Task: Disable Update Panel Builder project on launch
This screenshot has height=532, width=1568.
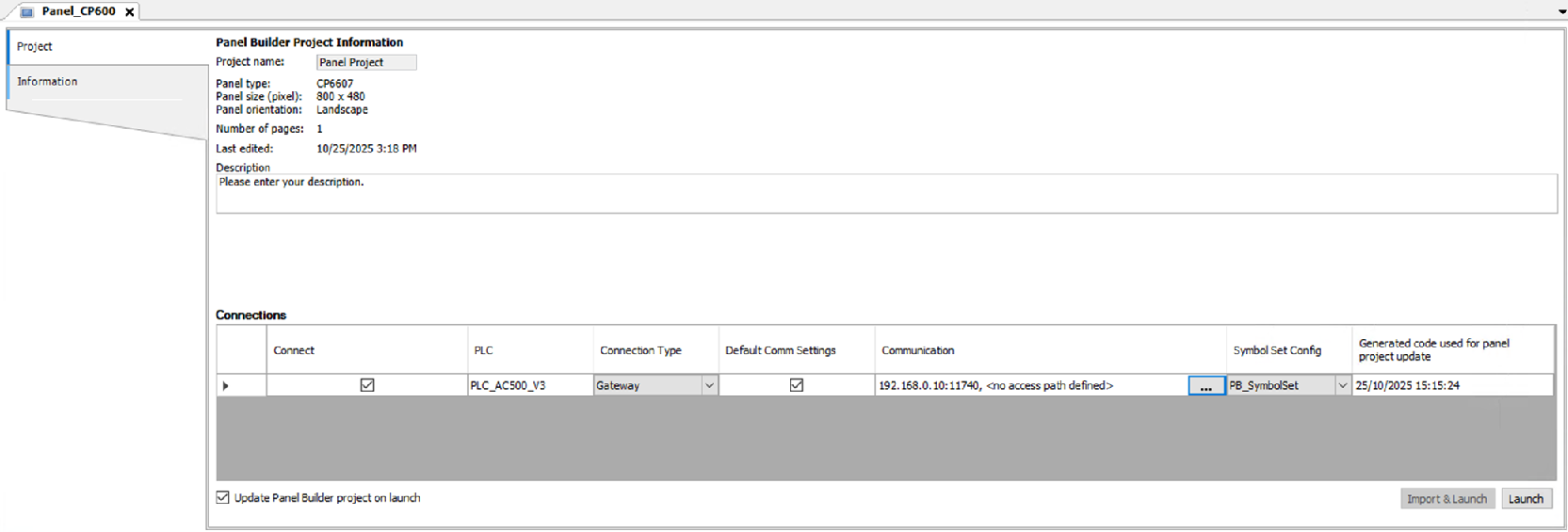Action: pyautogui.click(x=223, y=498)
